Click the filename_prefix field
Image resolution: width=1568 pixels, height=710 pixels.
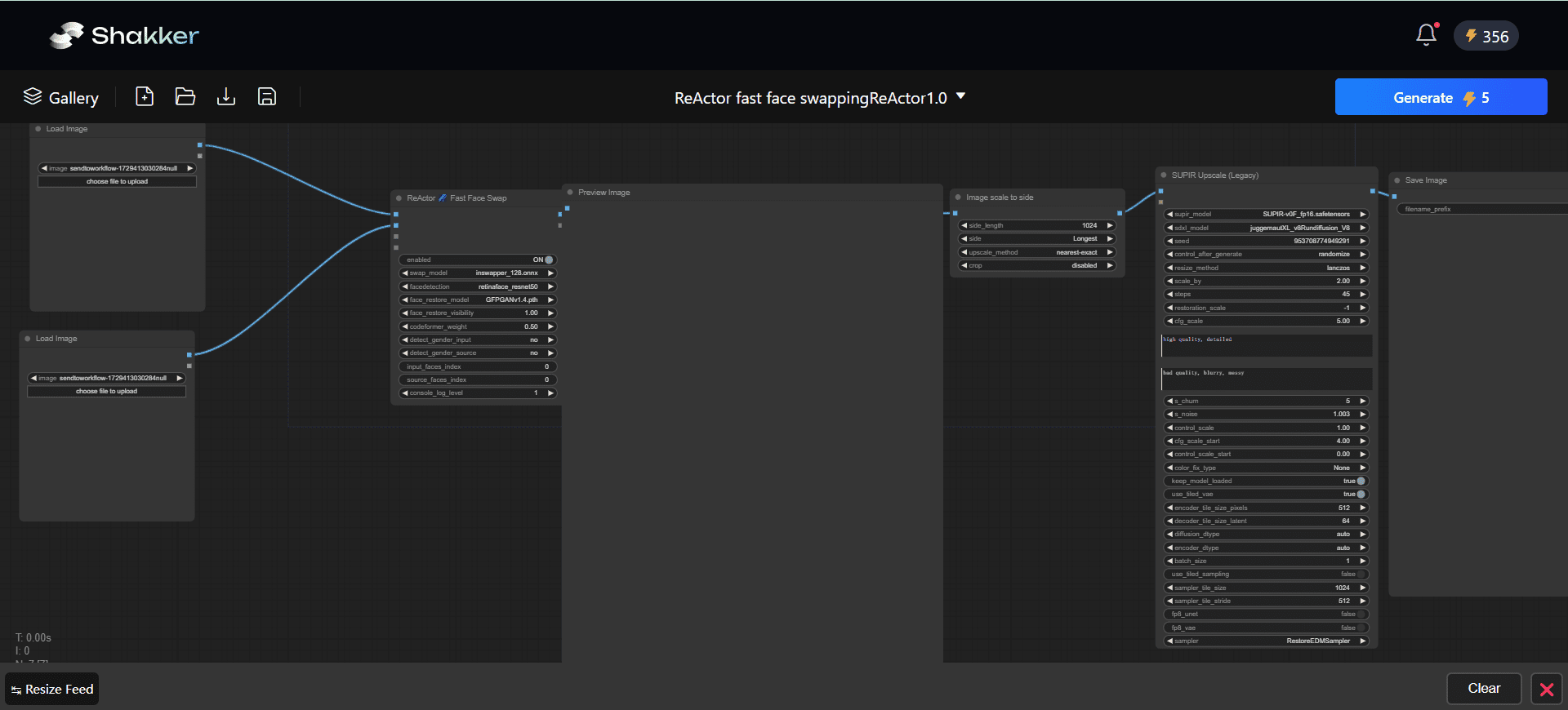1481,209
